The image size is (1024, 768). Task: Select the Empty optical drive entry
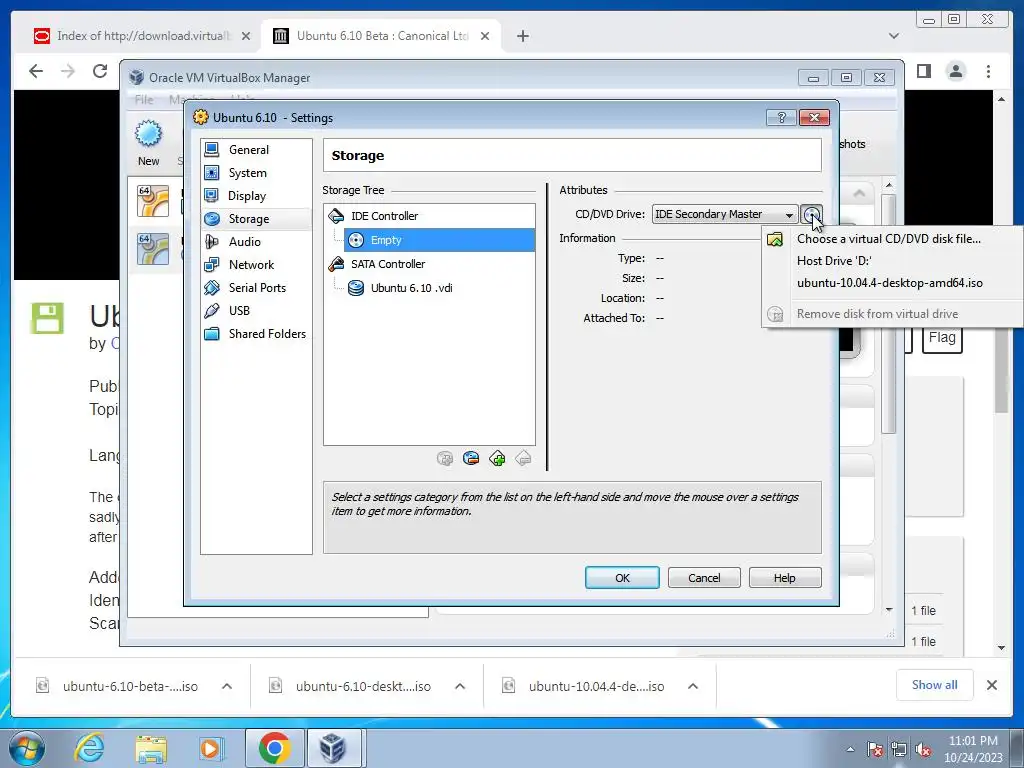(x=440, y=240)
